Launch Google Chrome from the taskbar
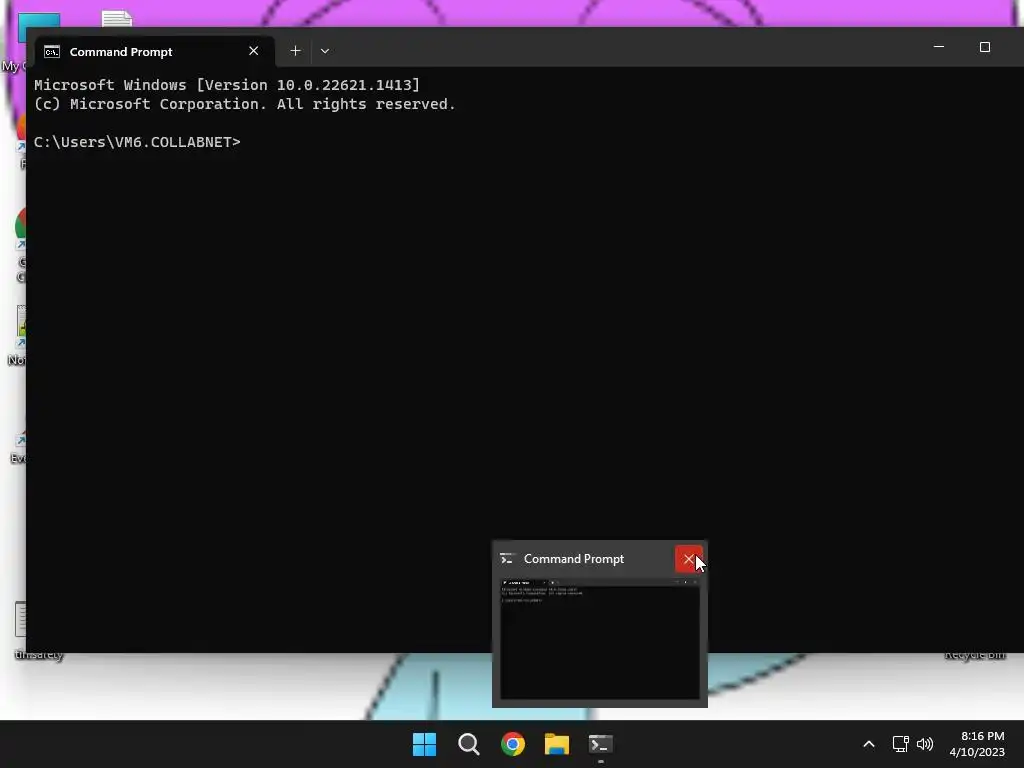The height and width of the screenshot is (768, 1024). coord(513,744)
